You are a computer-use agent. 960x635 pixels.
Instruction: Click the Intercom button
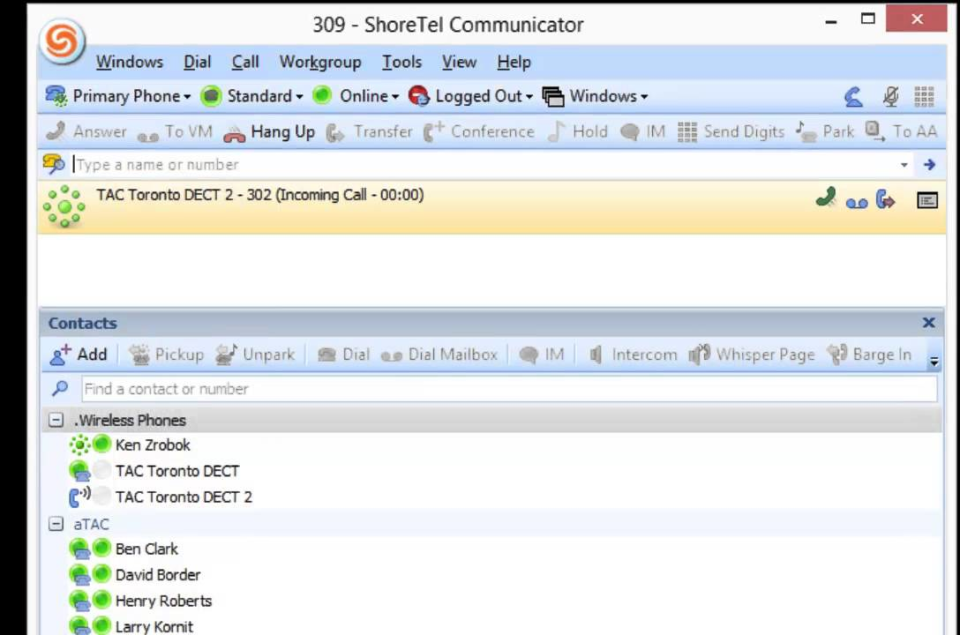point(632,355)
